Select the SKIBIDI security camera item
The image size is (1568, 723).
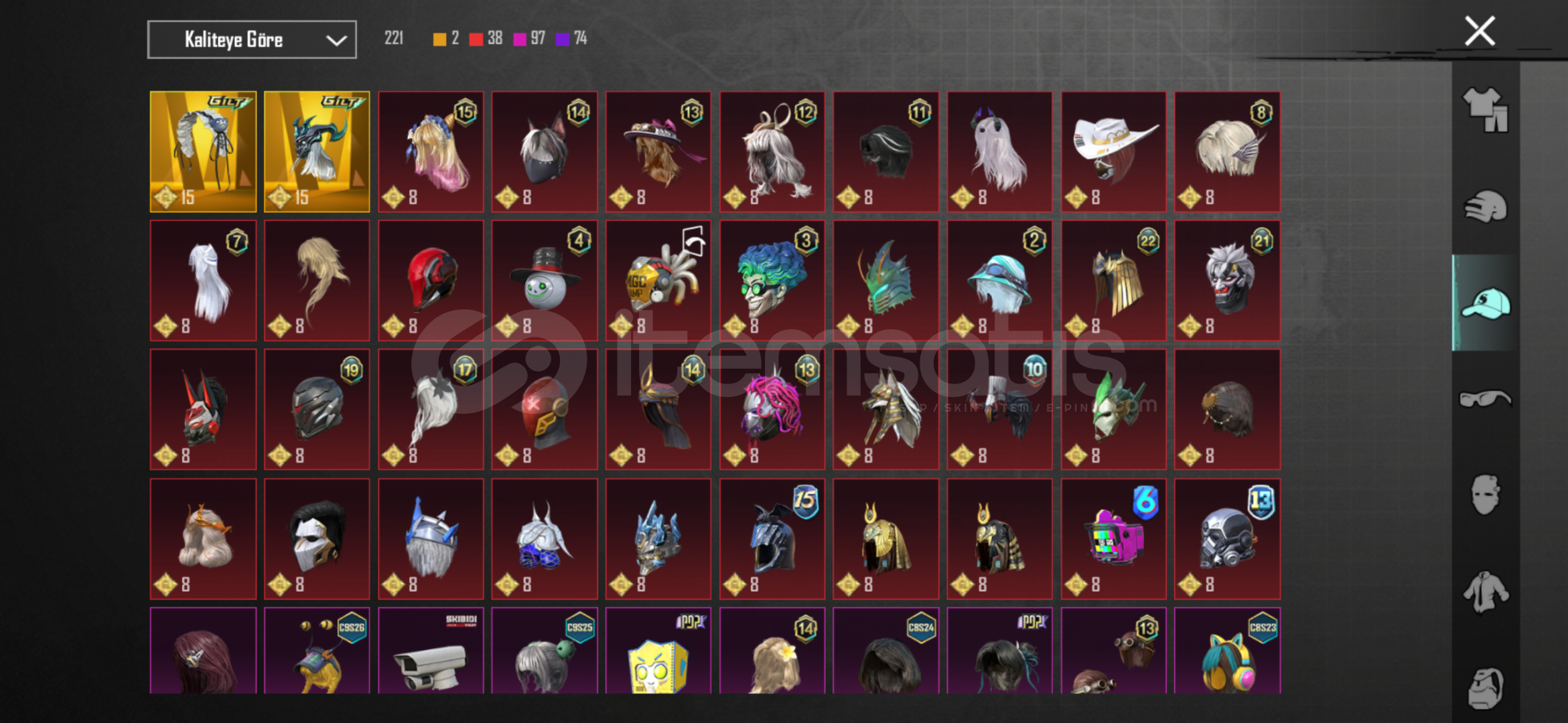[x=431, y=651]
